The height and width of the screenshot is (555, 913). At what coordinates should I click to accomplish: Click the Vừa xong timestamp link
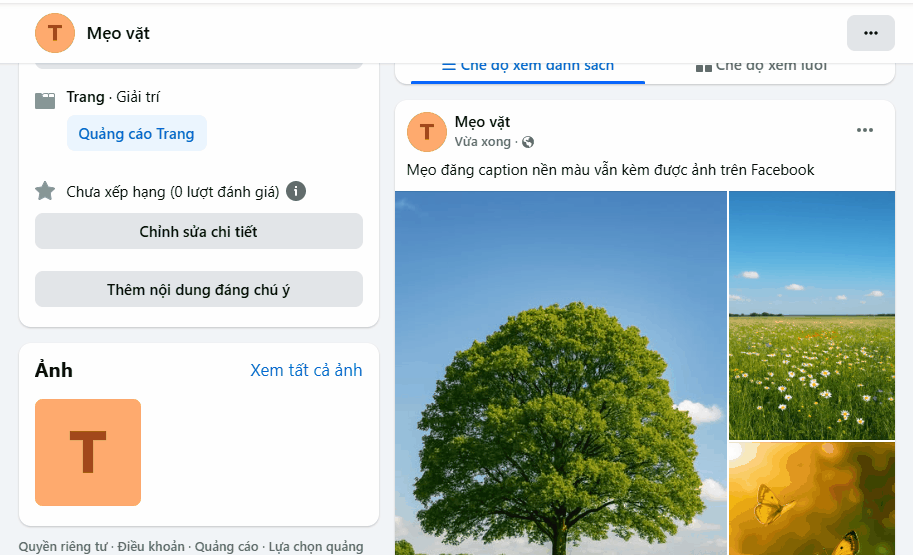point(482,142)
